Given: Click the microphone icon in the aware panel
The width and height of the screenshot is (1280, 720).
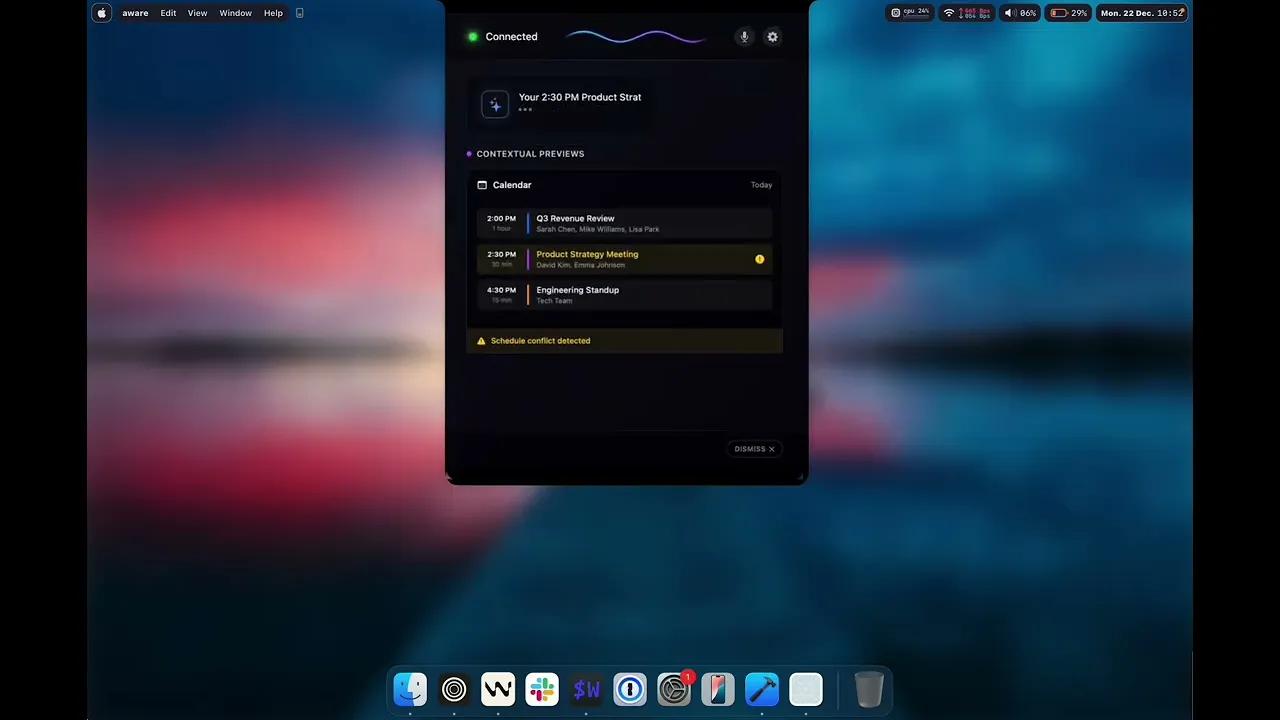Looking at the screenshot, I should (744, 37).
